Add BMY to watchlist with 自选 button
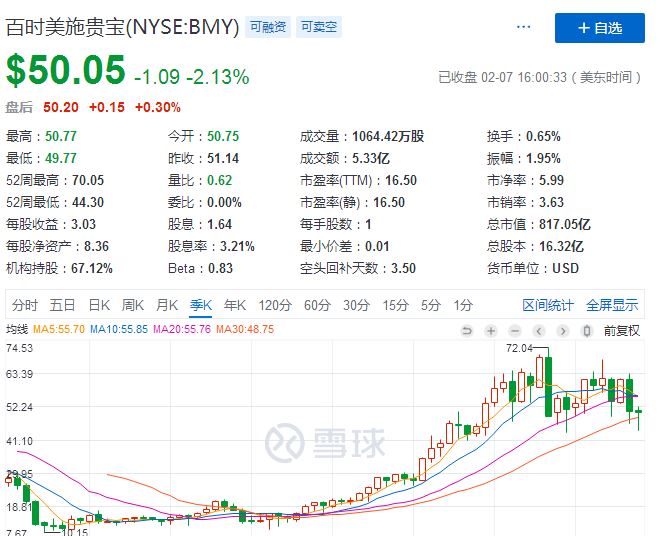The image size is (662, 536). (x=600, y=28)
